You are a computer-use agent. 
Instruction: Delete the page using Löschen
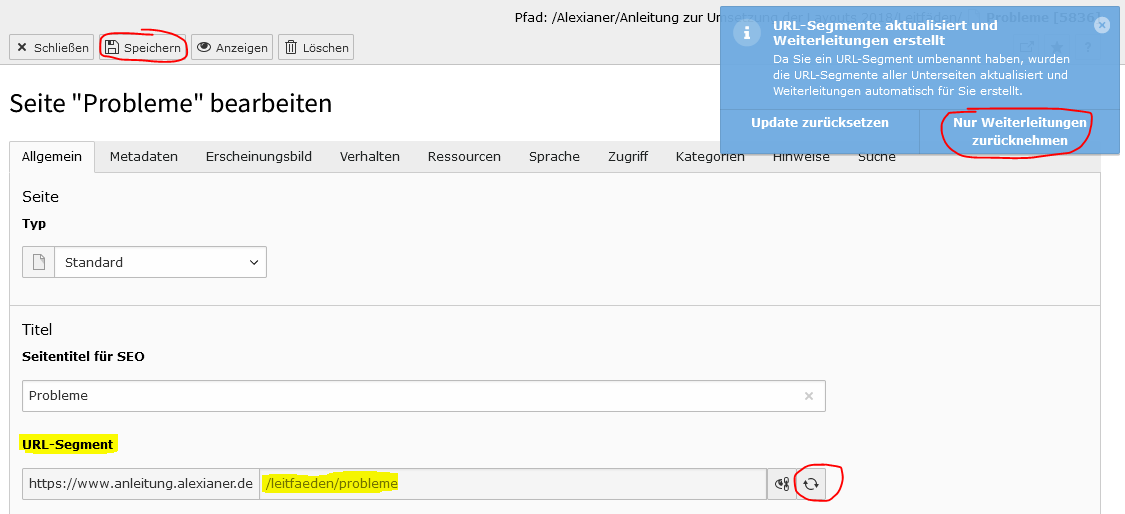tap(316, 48)
